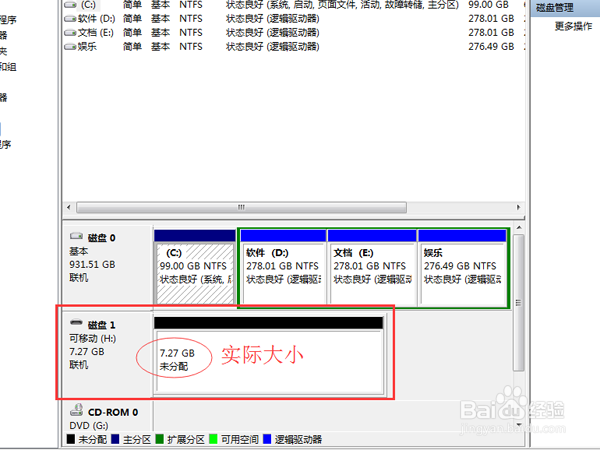Image resolution: width=600 pixels, height=450 pixels.
Task: Click the drive icon beside 娱乐 row
Action: coord(70,47)
